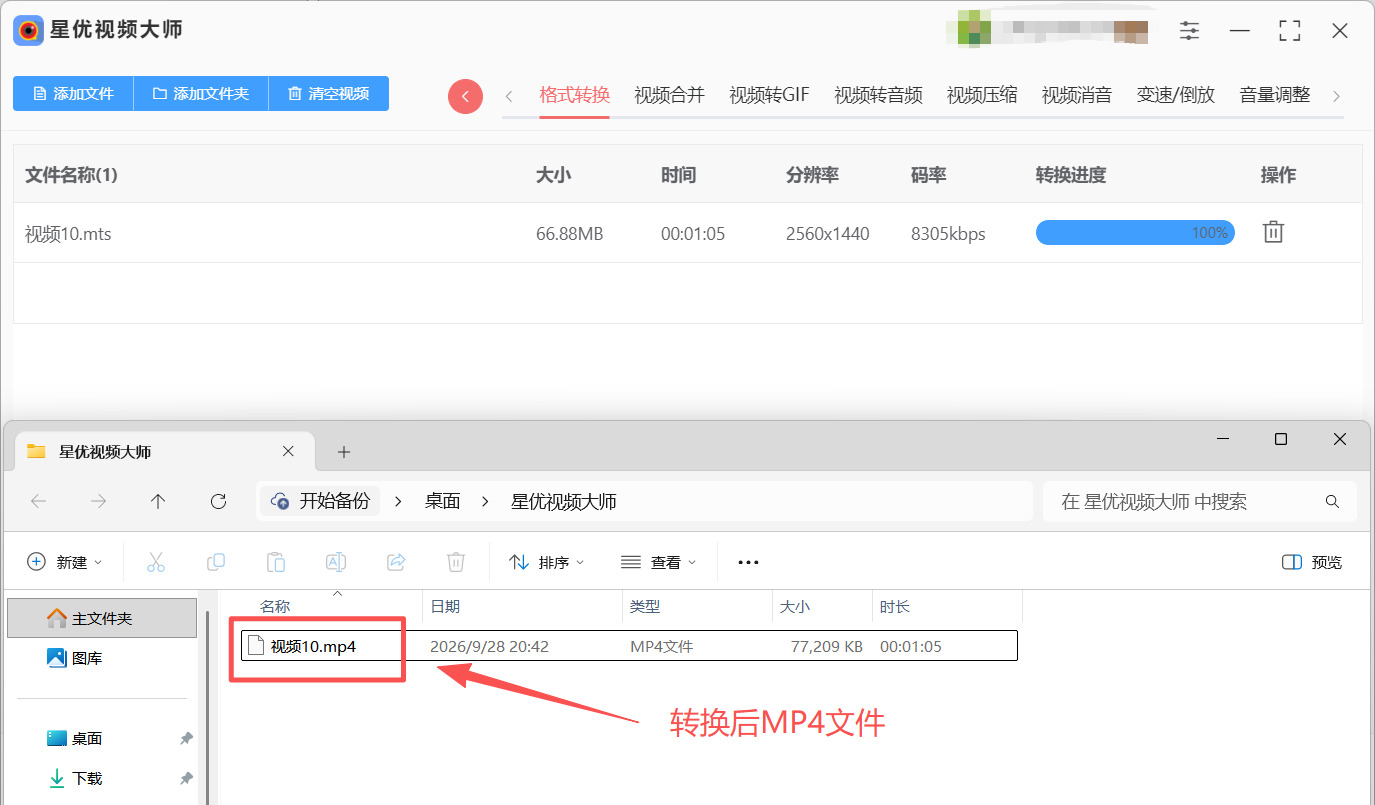The image size is (1375, 805).
Task: Click the 清空视频 button
Action: click(329, 94)
